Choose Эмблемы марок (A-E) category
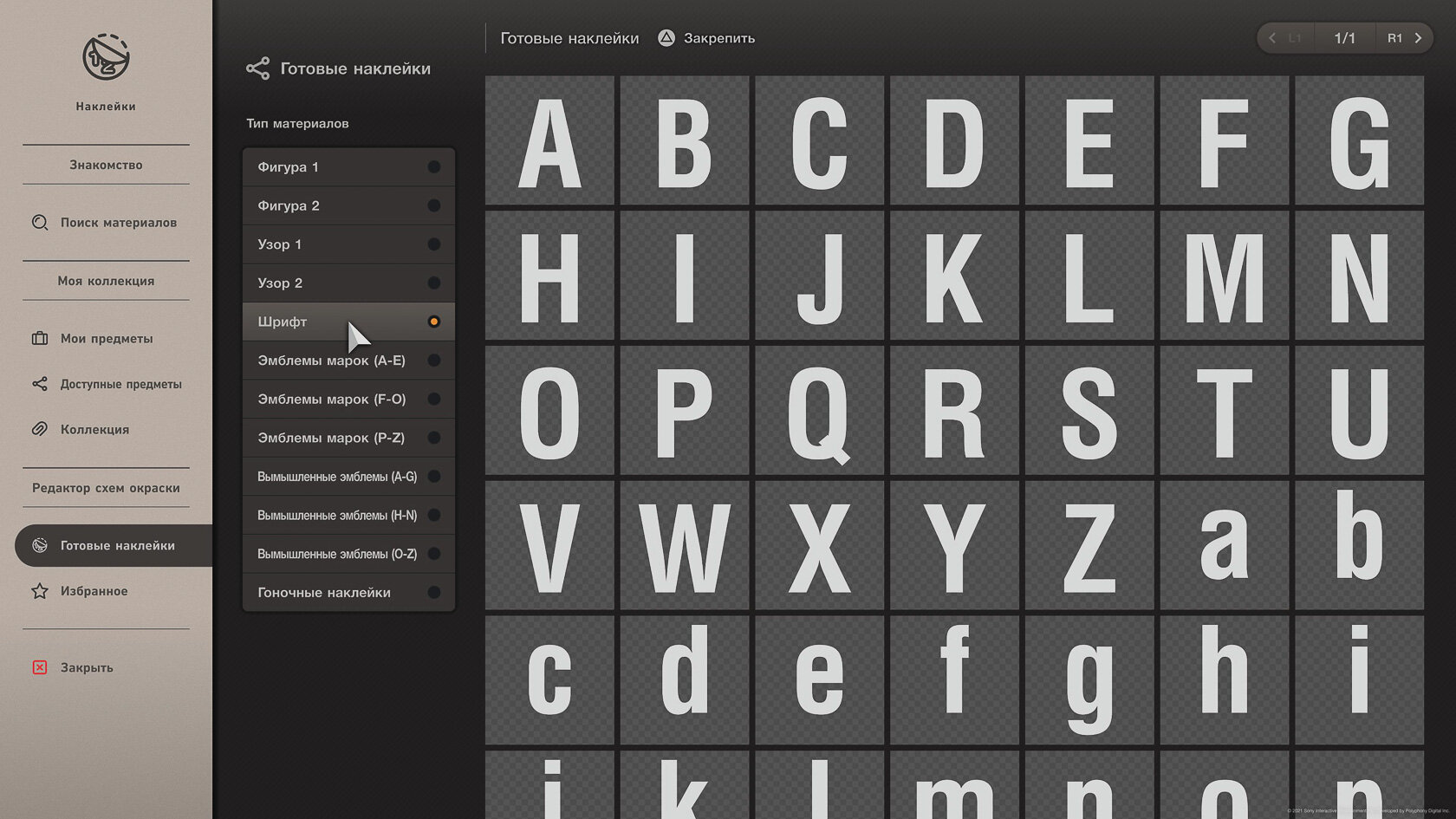The width and height of the screenshot is (1456, 819). pyautogui.click(x=348, y=361)
